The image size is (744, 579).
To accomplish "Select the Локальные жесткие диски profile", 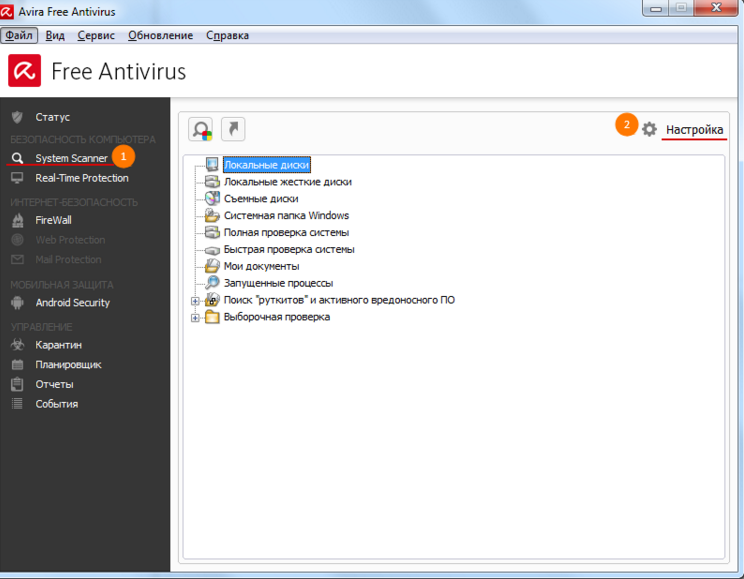I will point(288,182).
